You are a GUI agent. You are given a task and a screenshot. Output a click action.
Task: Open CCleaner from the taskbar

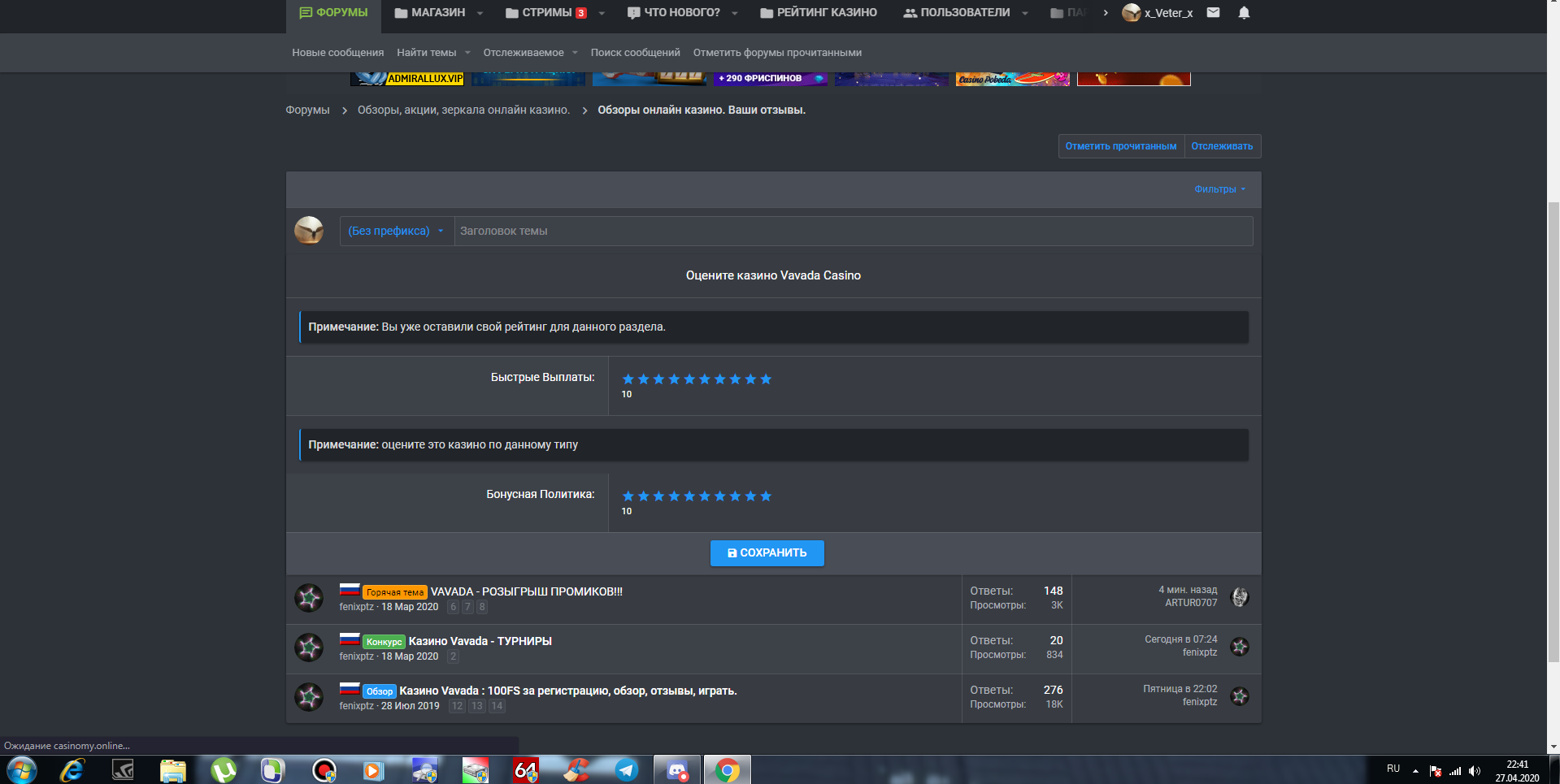coord(576,770)
